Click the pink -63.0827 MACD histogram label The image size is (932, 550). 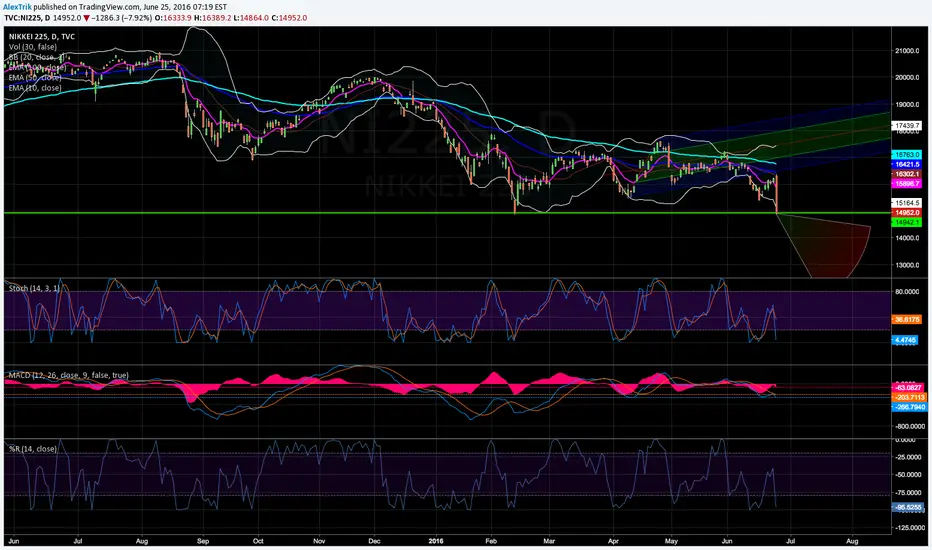[908, 388]
